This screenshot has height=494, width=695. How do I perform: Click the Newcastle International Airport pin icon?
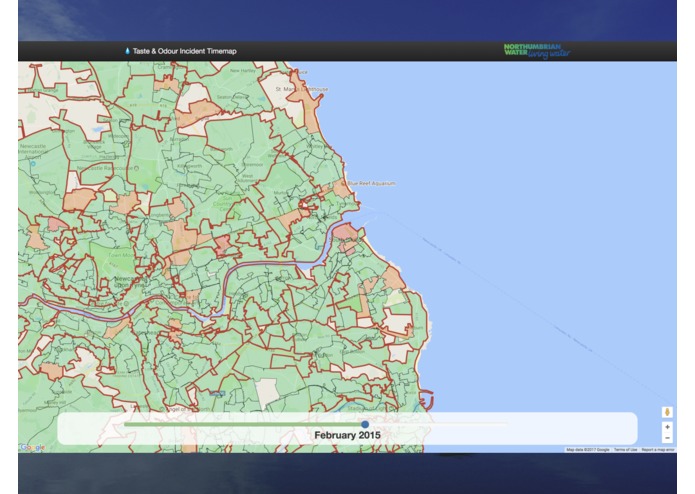pos(32,163)
